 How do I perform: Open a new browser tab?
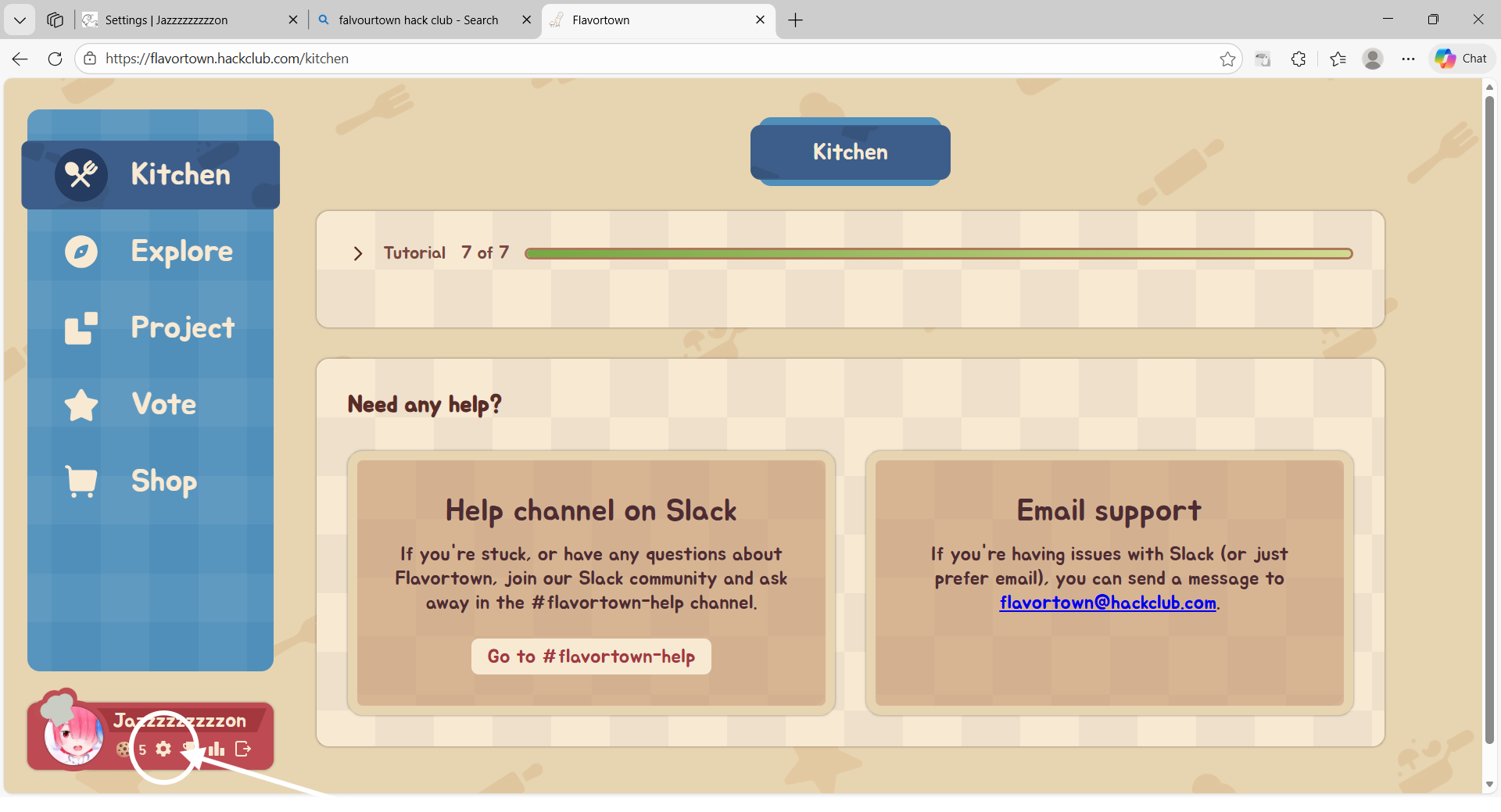[796, 20]
